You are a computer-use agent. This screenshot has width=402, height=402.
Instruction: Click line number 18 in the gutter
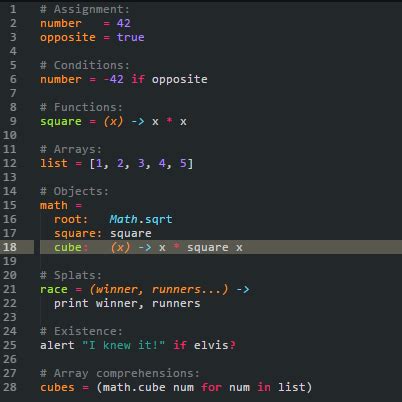[x=9, y=247]
